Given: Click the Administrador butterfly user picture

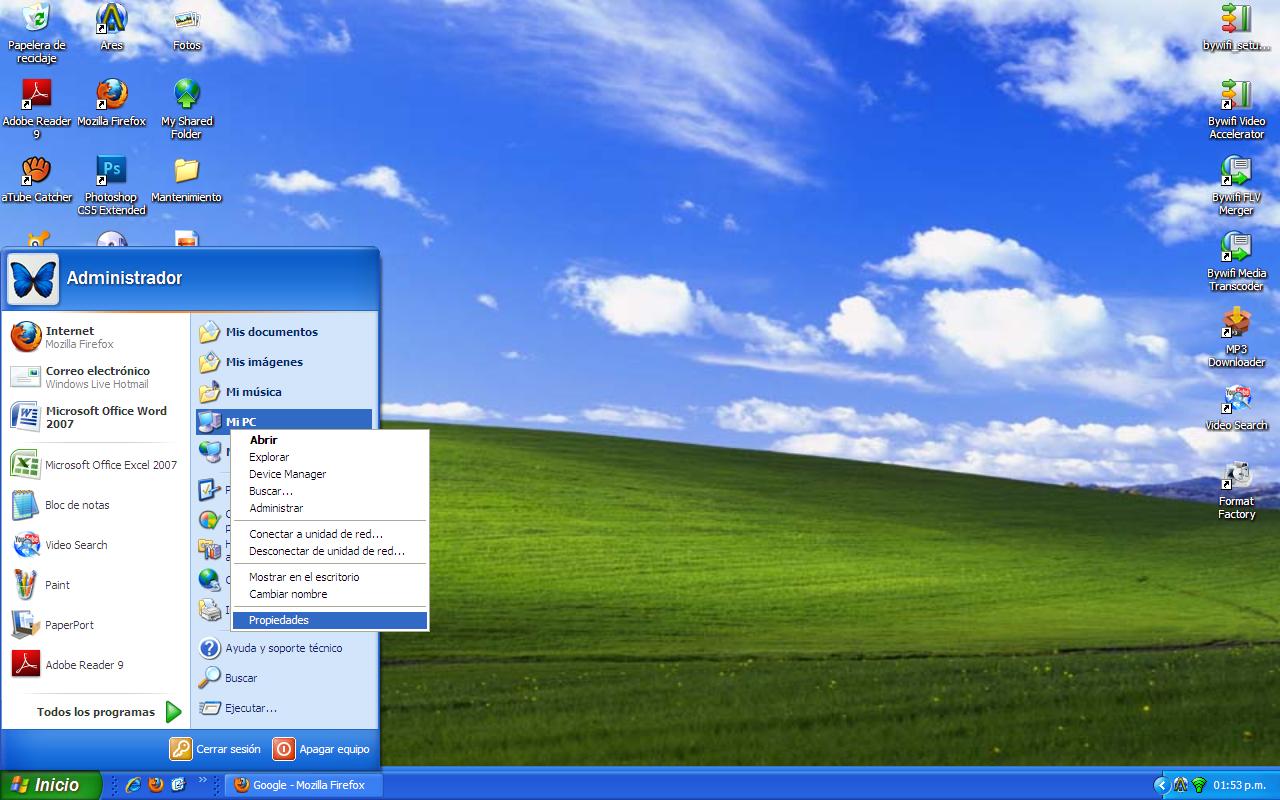Looking at the screenshot, I should [x=33, y=278].
